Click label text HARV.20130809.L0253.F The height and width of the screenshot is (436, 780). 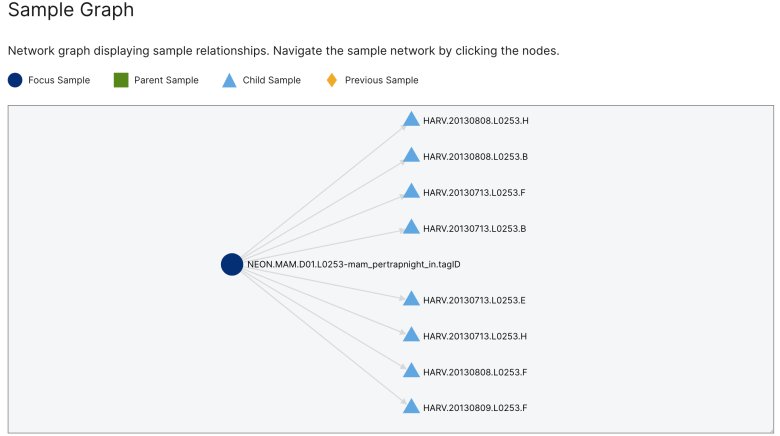click(475, 408)
